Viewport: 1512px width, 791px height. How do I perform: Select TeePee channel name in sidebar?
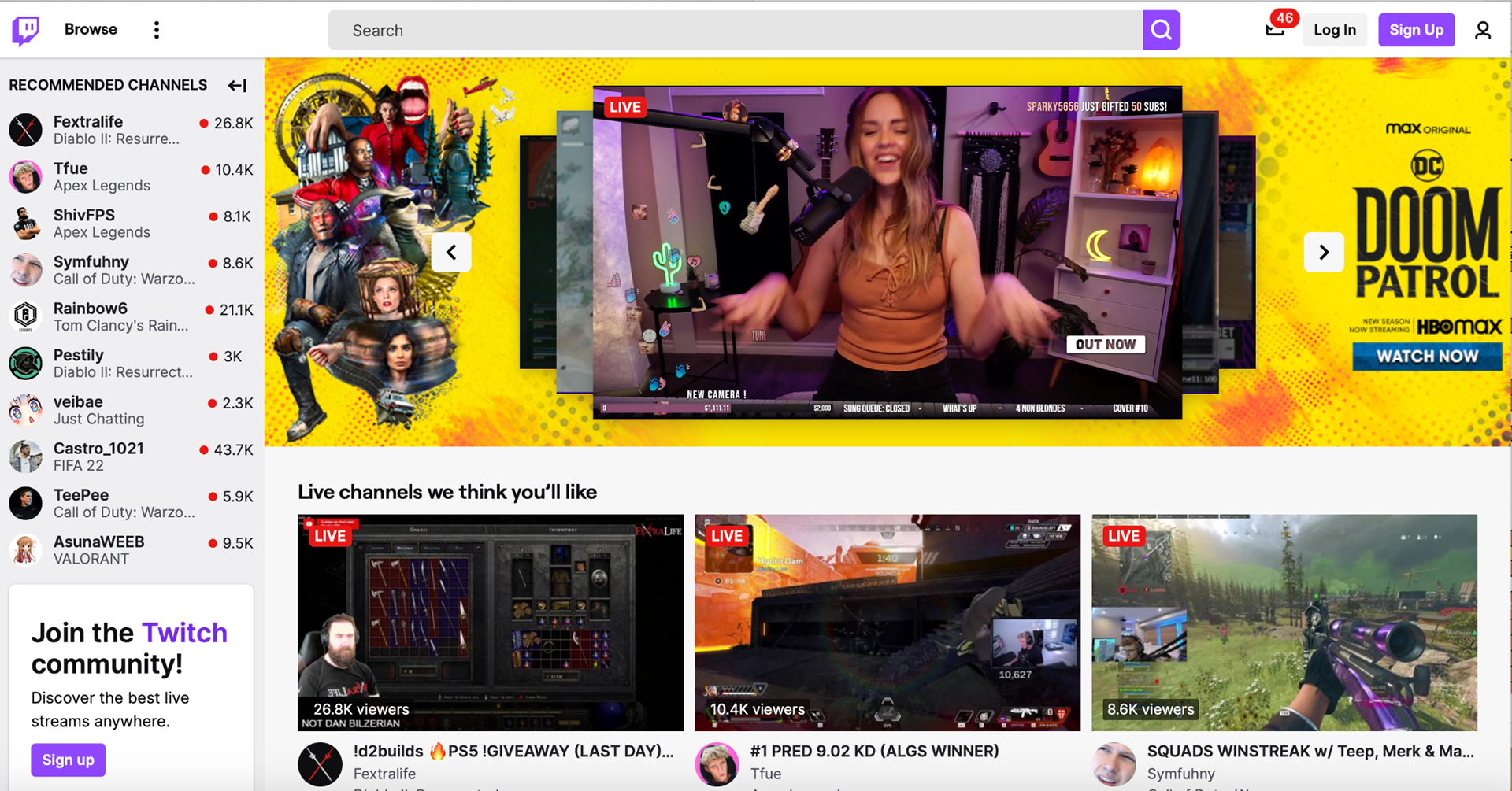pos(81,495)
